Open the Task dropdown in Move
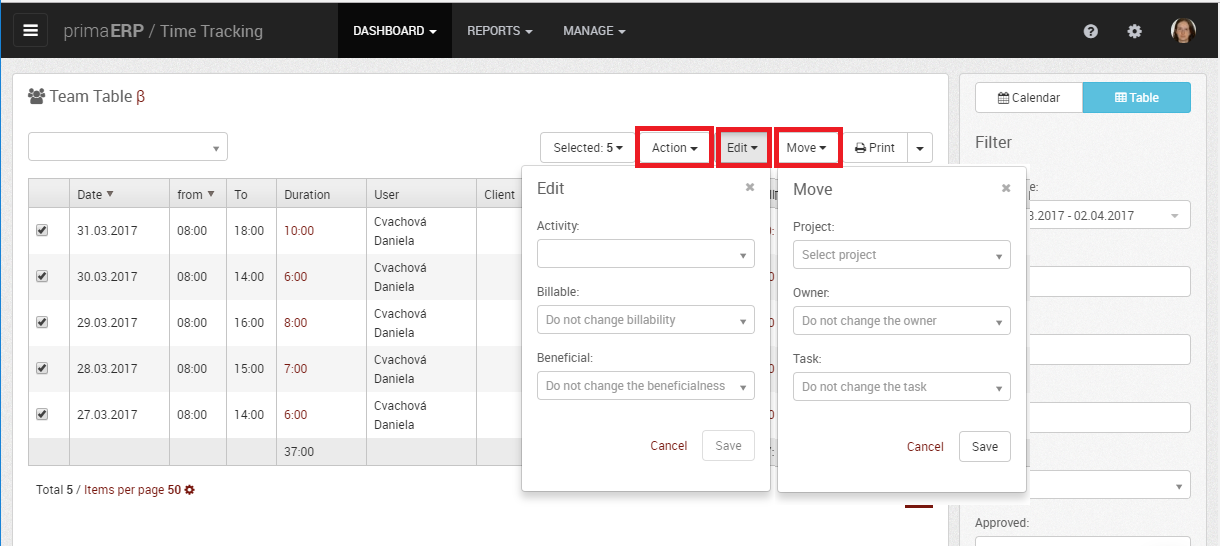Screen dimensions: 1220x546 coord(902,387)
